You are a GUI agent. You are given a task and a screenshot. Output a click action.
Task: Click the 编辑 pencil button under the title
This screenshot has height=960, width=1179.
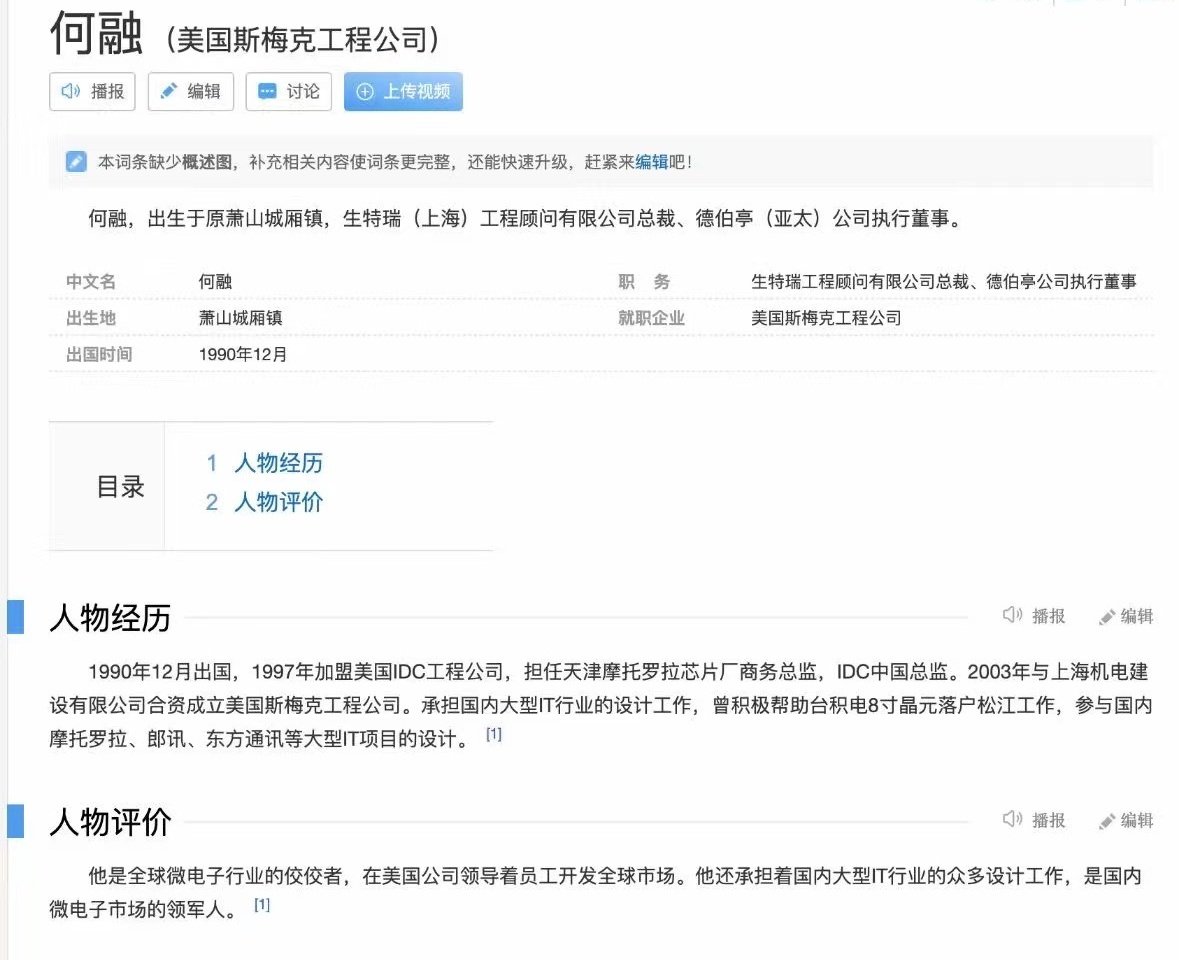point(191,91)
